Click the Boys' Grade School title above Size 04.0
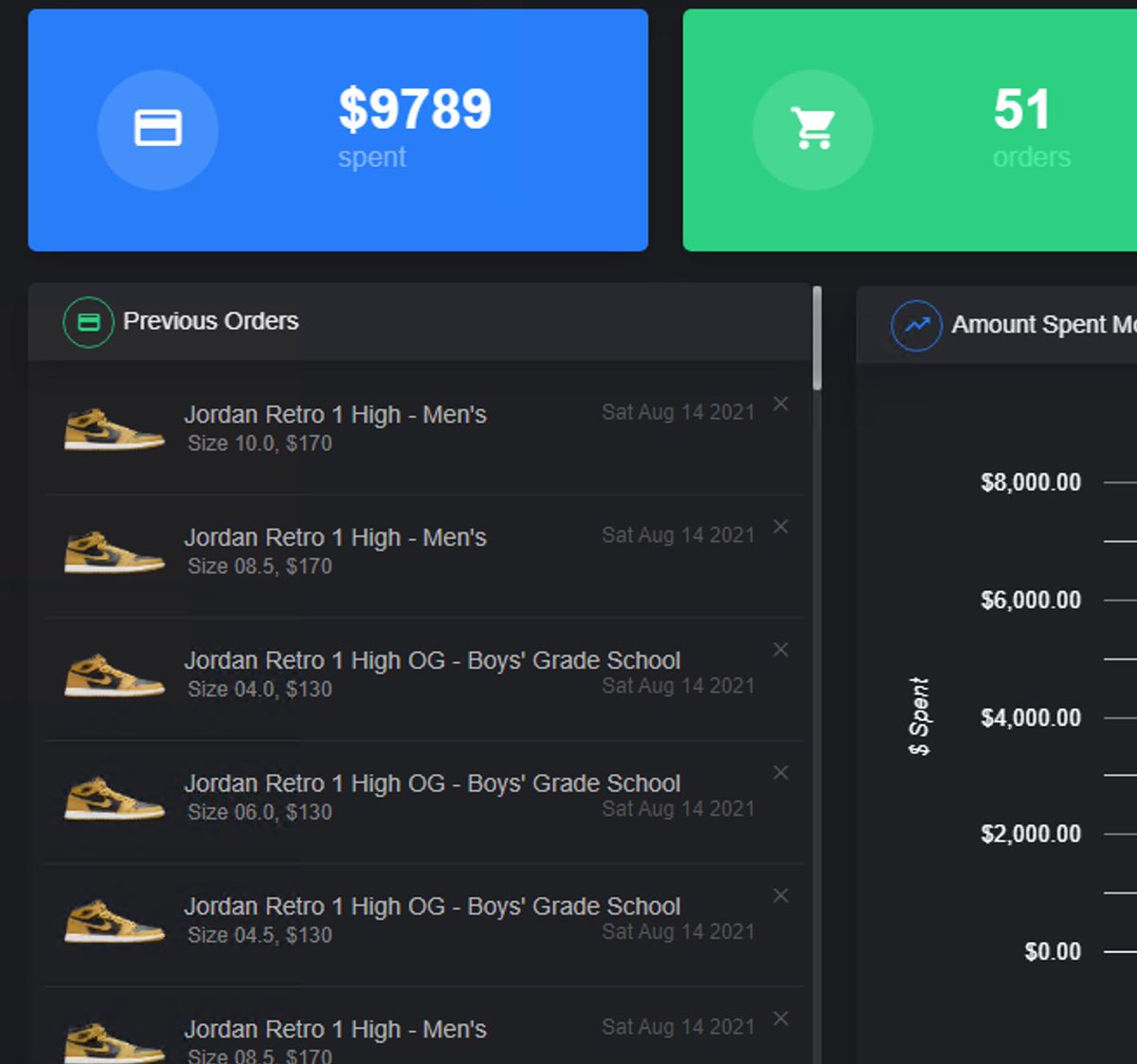The image size is (1137, 1064). point(432,660)
